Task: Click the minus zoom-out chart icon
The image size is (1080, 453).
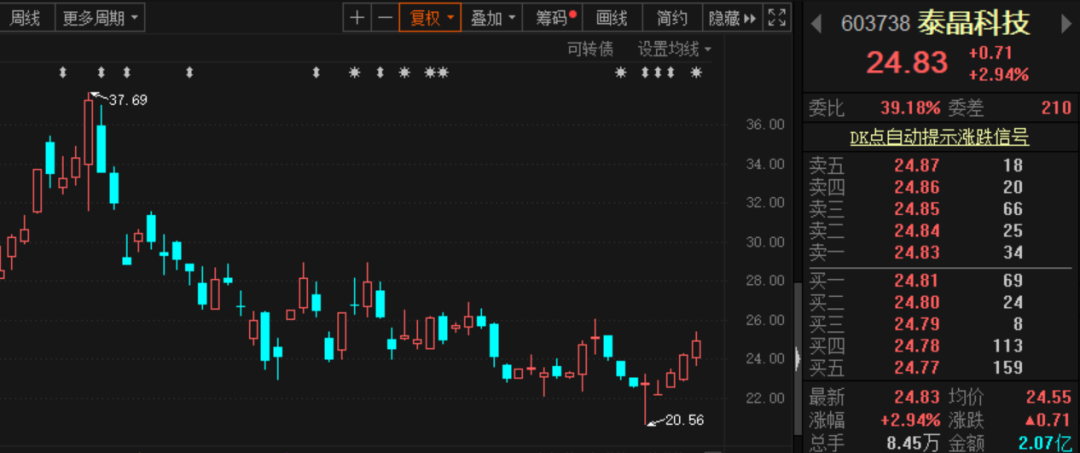Action: click(x=384, y=17)
